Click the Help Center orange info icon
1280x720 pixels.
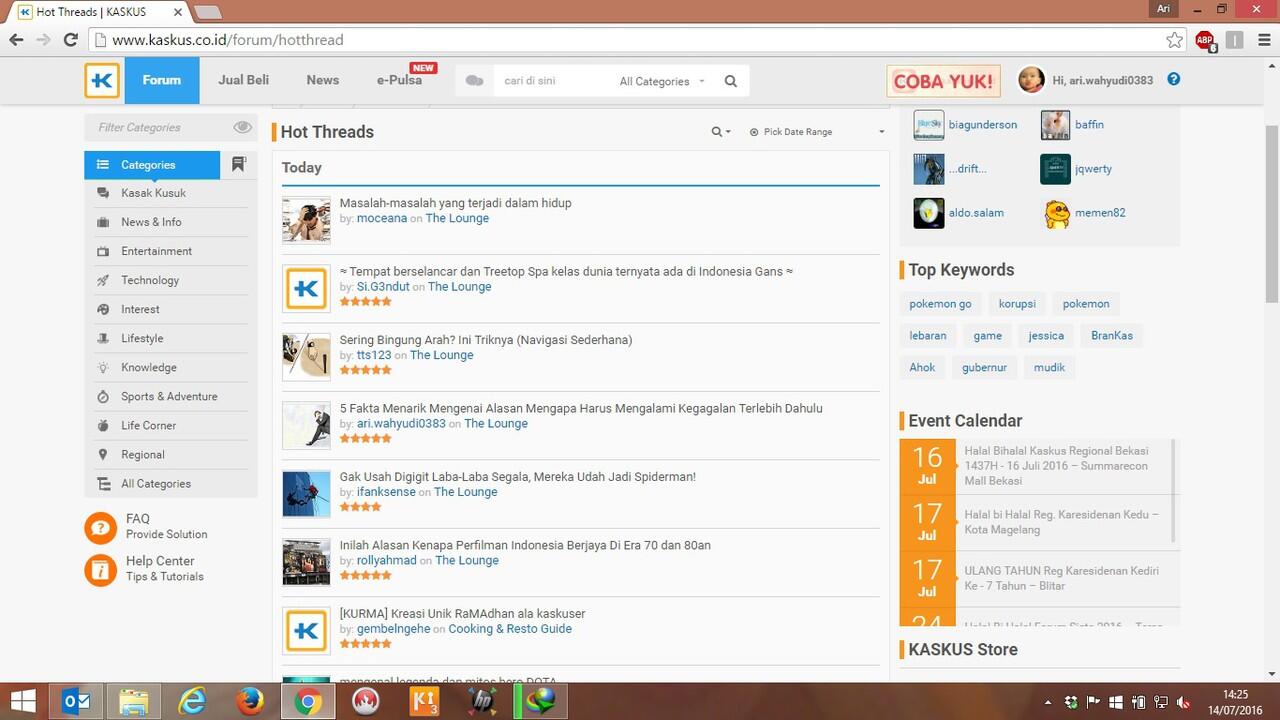click(101, 569)
